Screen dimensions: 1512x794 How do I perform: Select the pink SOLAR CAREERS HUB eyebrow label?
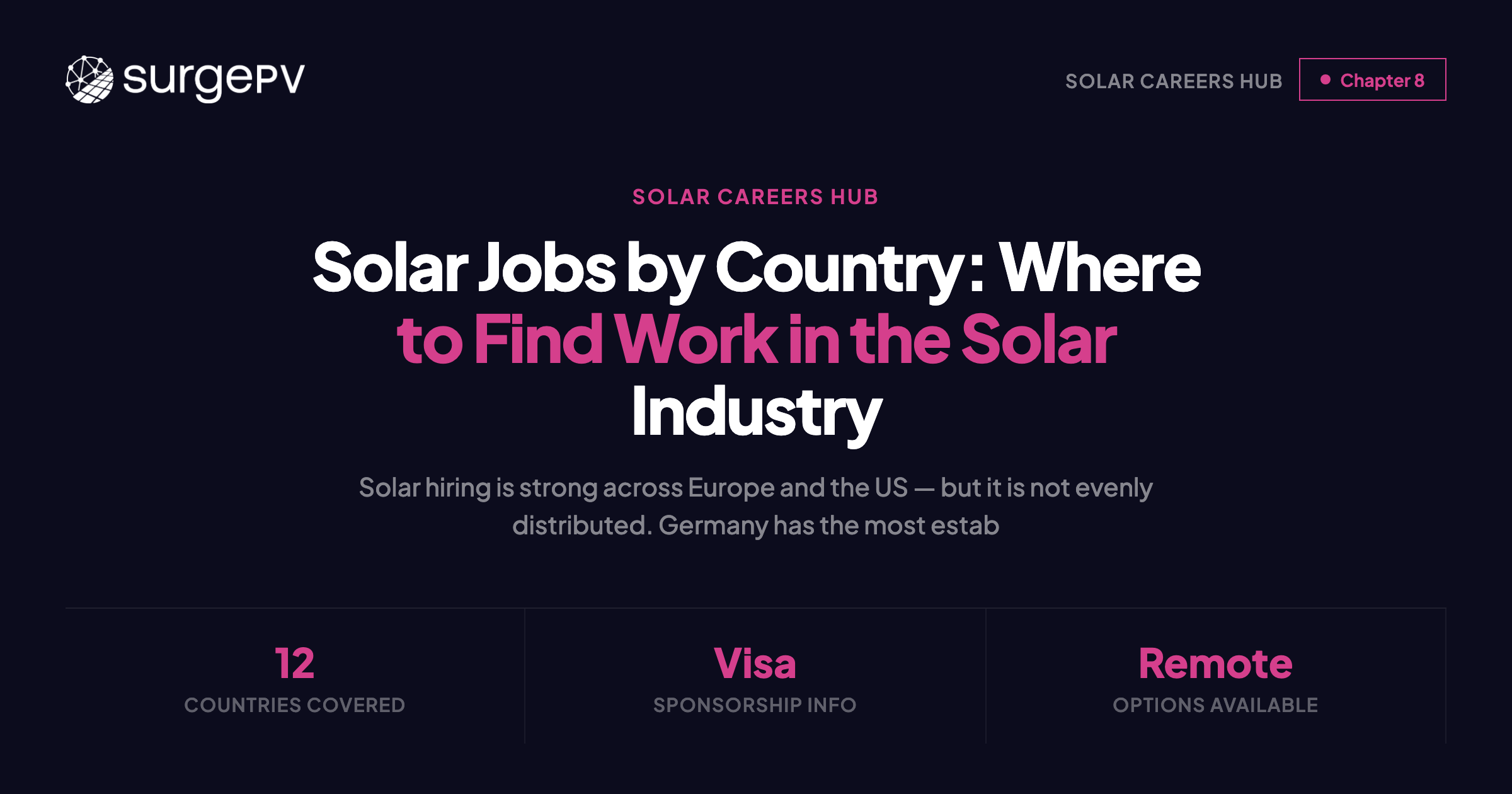tap(755, 197)
